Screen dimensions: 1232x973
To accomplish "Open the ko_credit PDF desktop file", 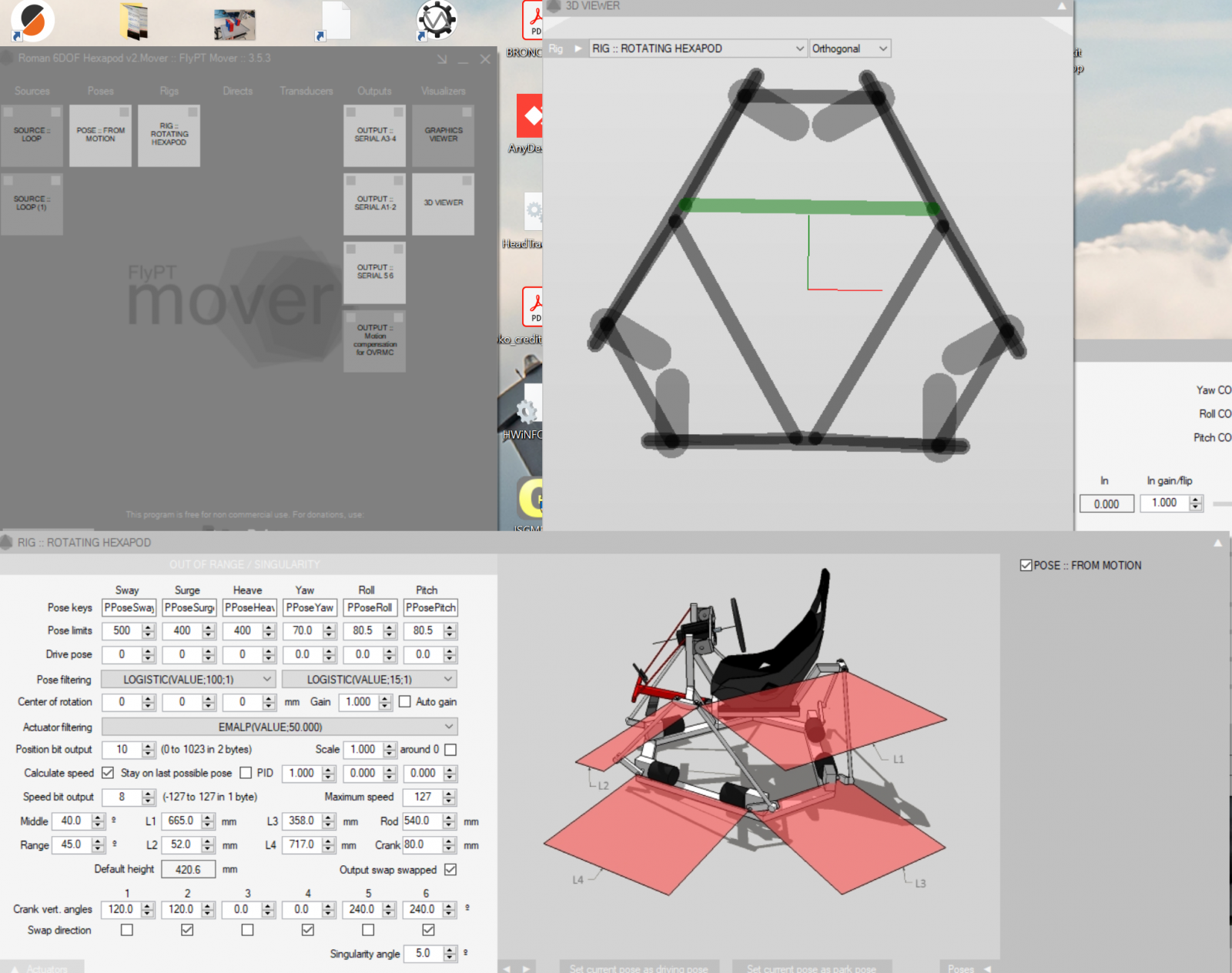I will pyautogui.click(x=523, y=314).
